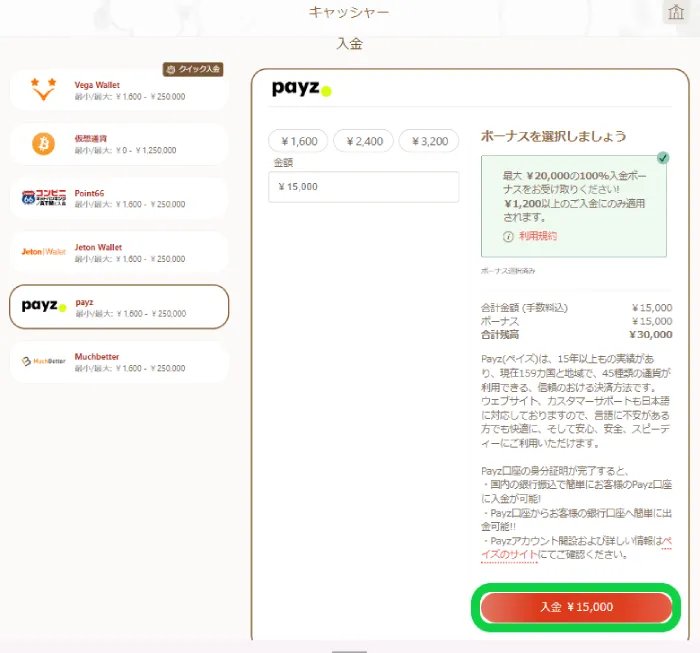
Task: Select the payz payment method card
Action: click(119, 307)
